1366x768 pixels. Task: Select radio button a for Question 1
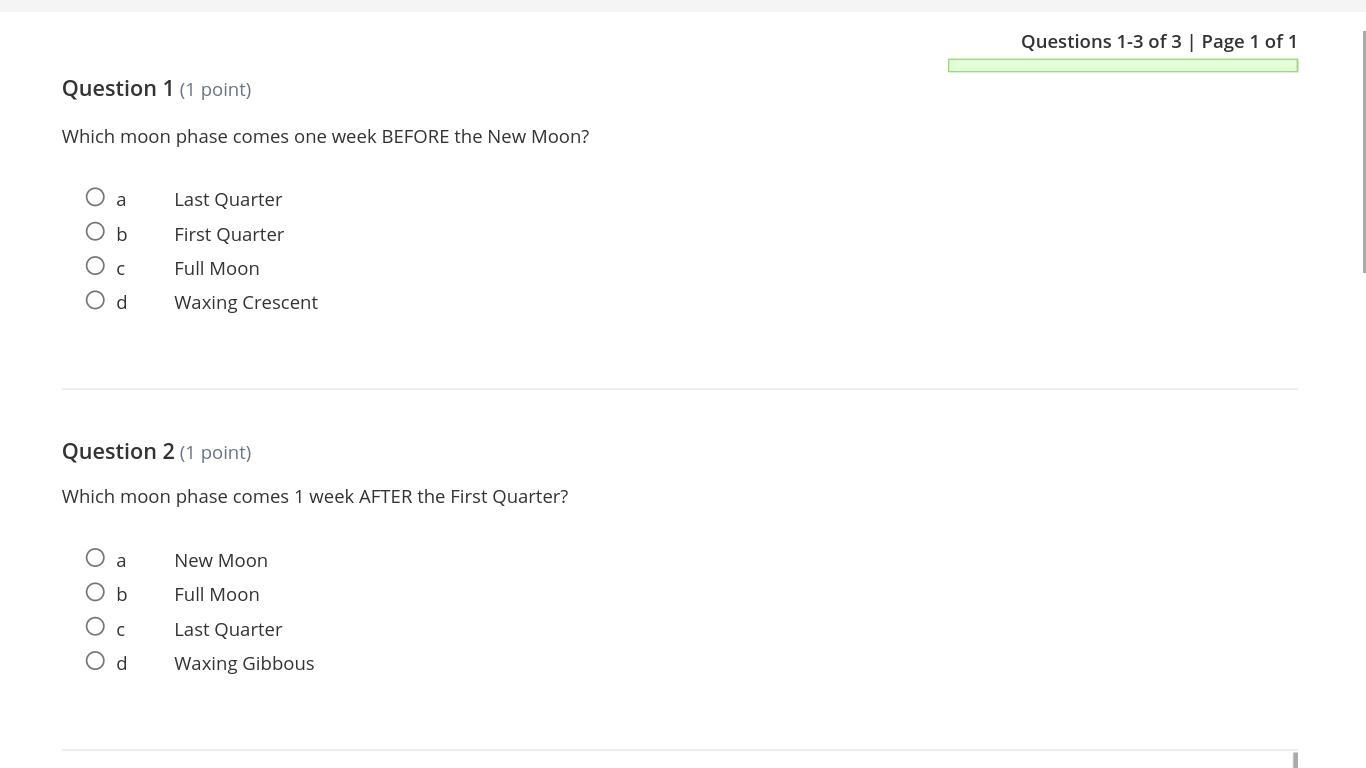coord(95,197)
